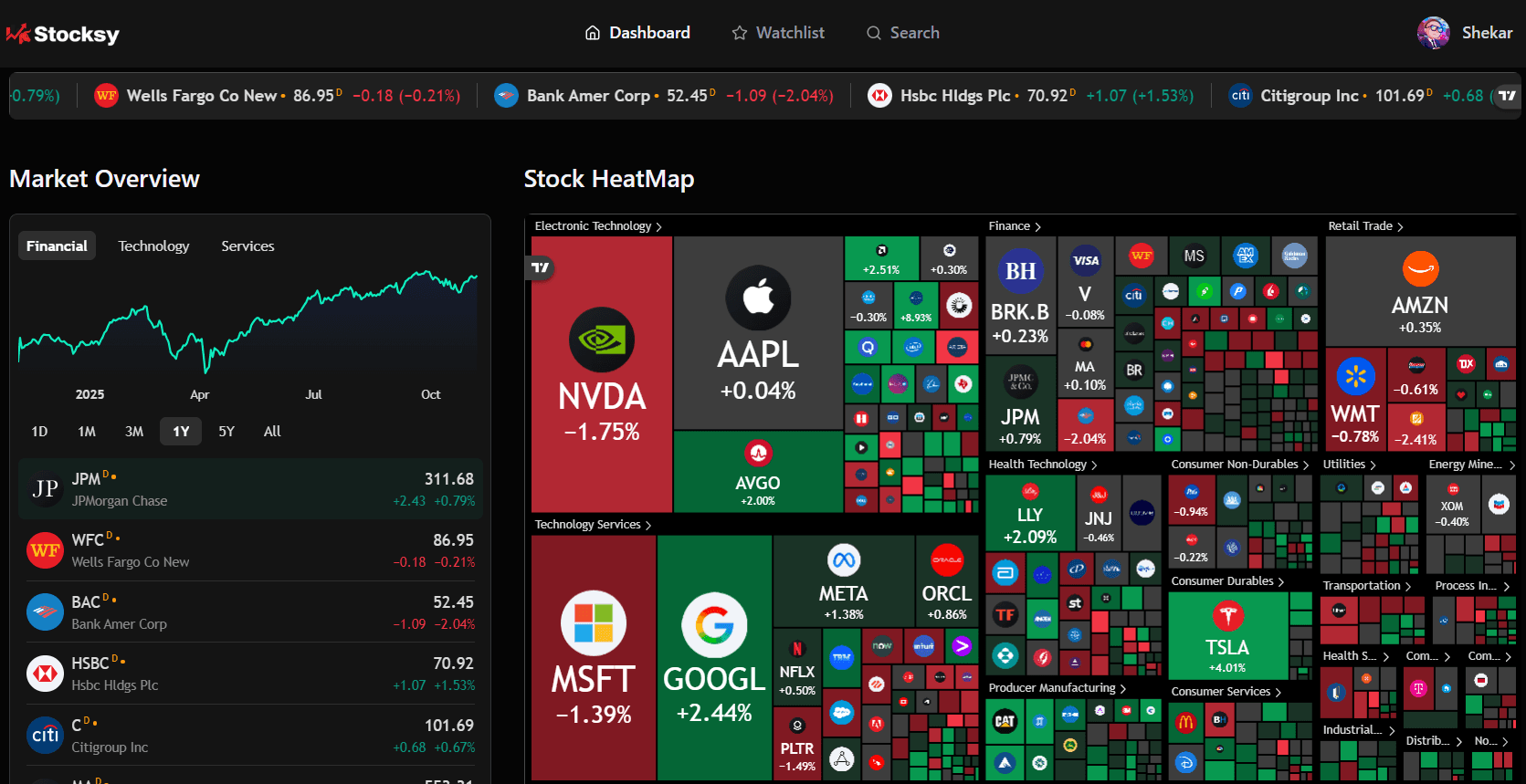Set chart range to All
1526x784 pixels.
(272, 431)
